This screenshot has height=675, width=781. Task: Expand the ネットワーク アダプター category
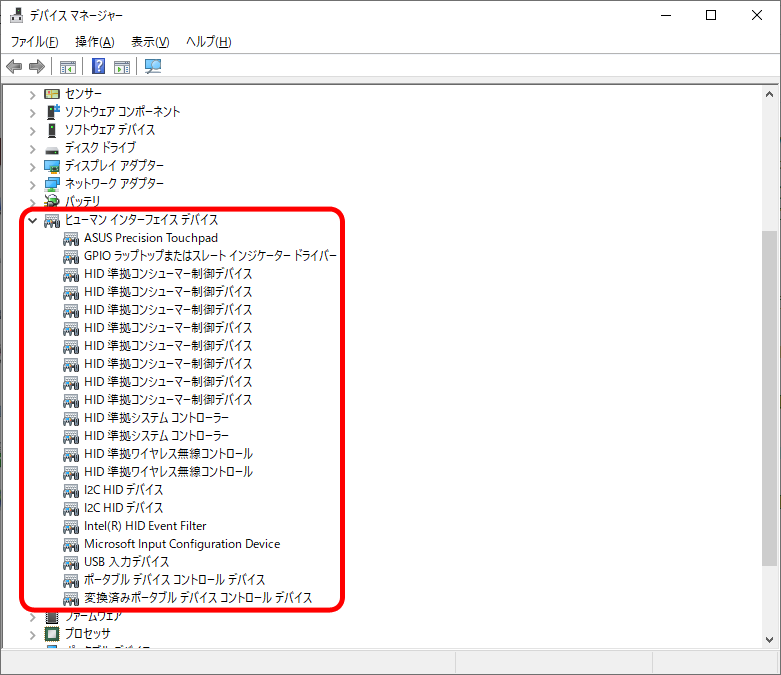click(x=32, y=185)
